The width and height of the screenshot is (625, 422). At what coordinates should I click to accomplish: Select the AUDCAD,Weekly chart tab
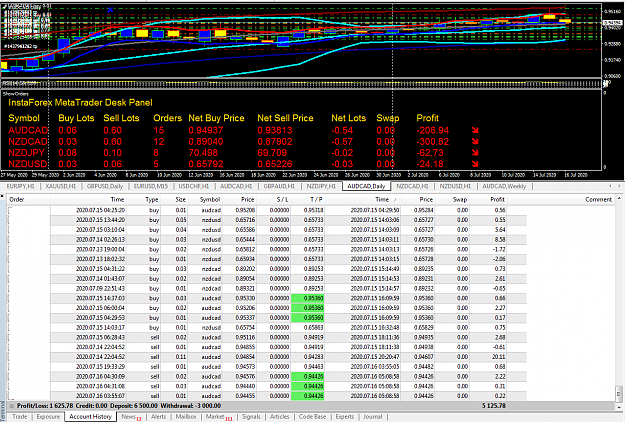504,186
